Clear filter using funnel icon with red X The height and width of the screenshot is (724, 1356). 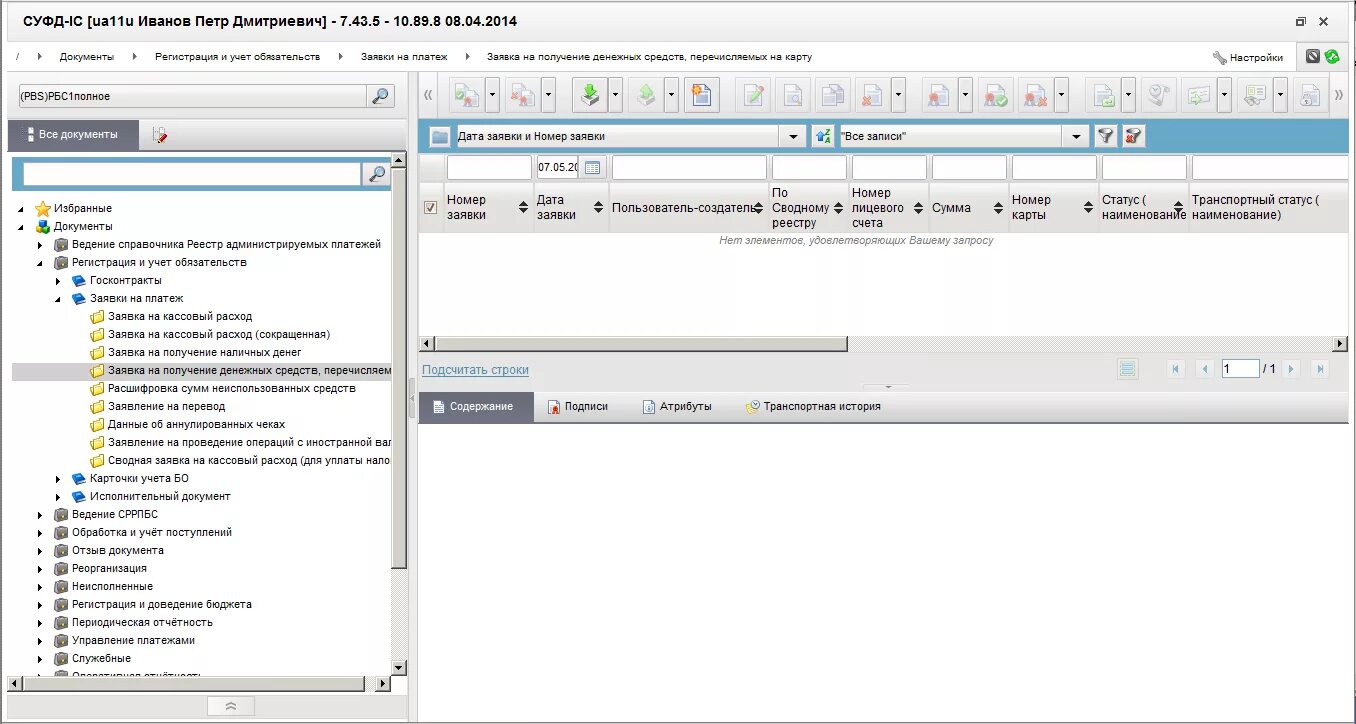coord(1133,136)
